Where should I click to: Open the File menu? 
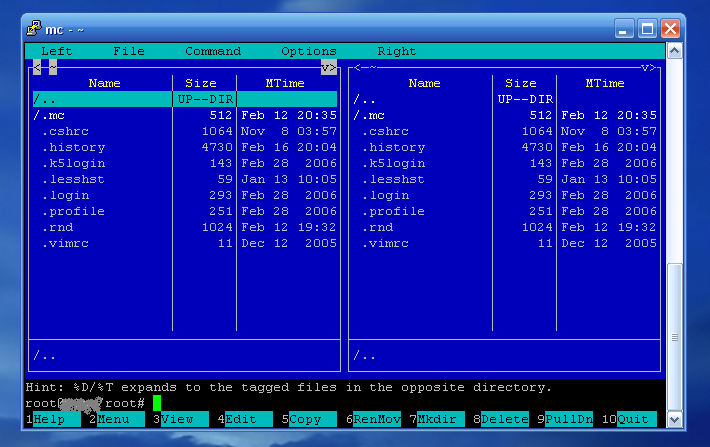129,51
